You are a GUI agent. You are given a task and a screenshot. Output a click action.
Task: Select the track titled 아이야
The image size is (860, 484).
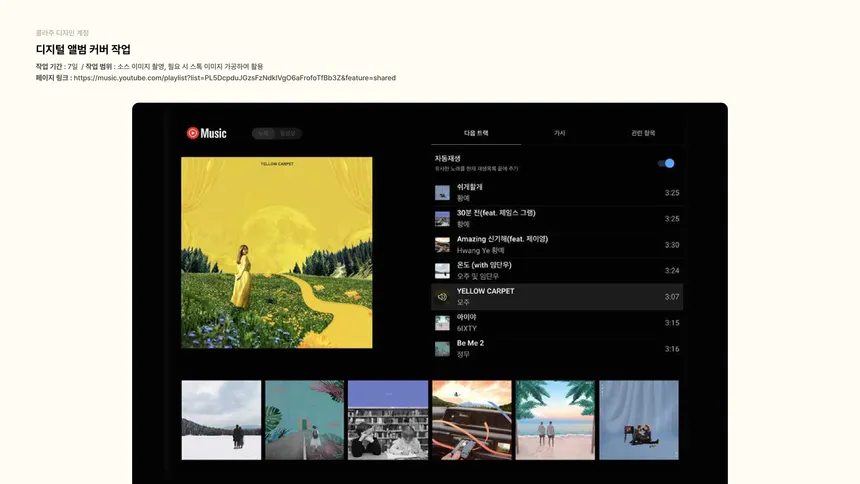pos(466,317)
